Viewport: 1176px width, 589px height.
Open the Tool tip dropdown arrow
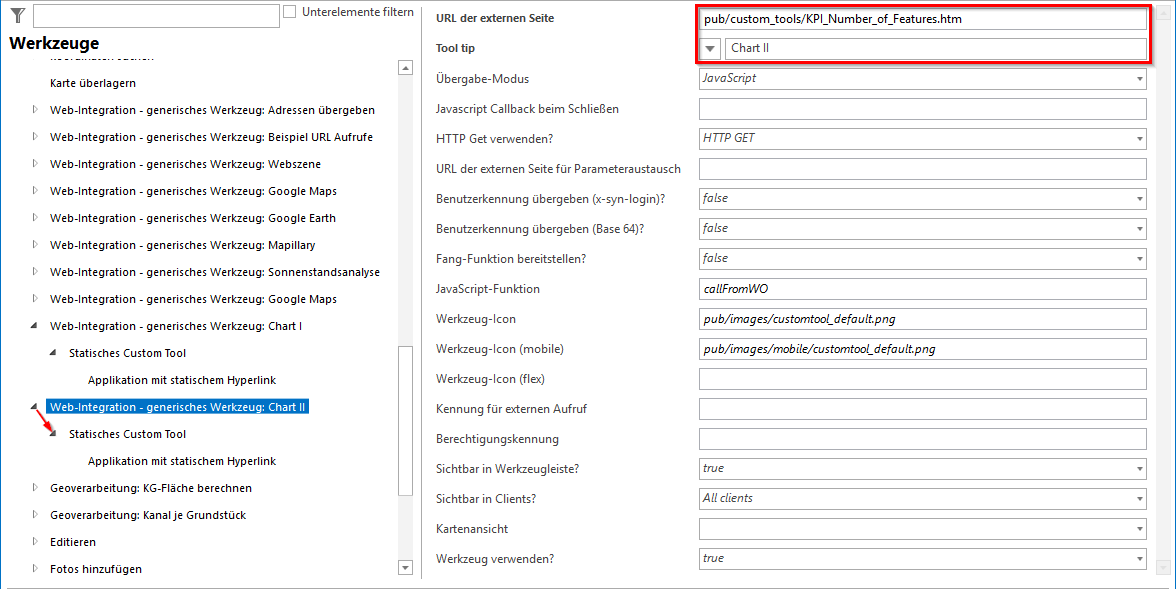click(x=710, y=48)
